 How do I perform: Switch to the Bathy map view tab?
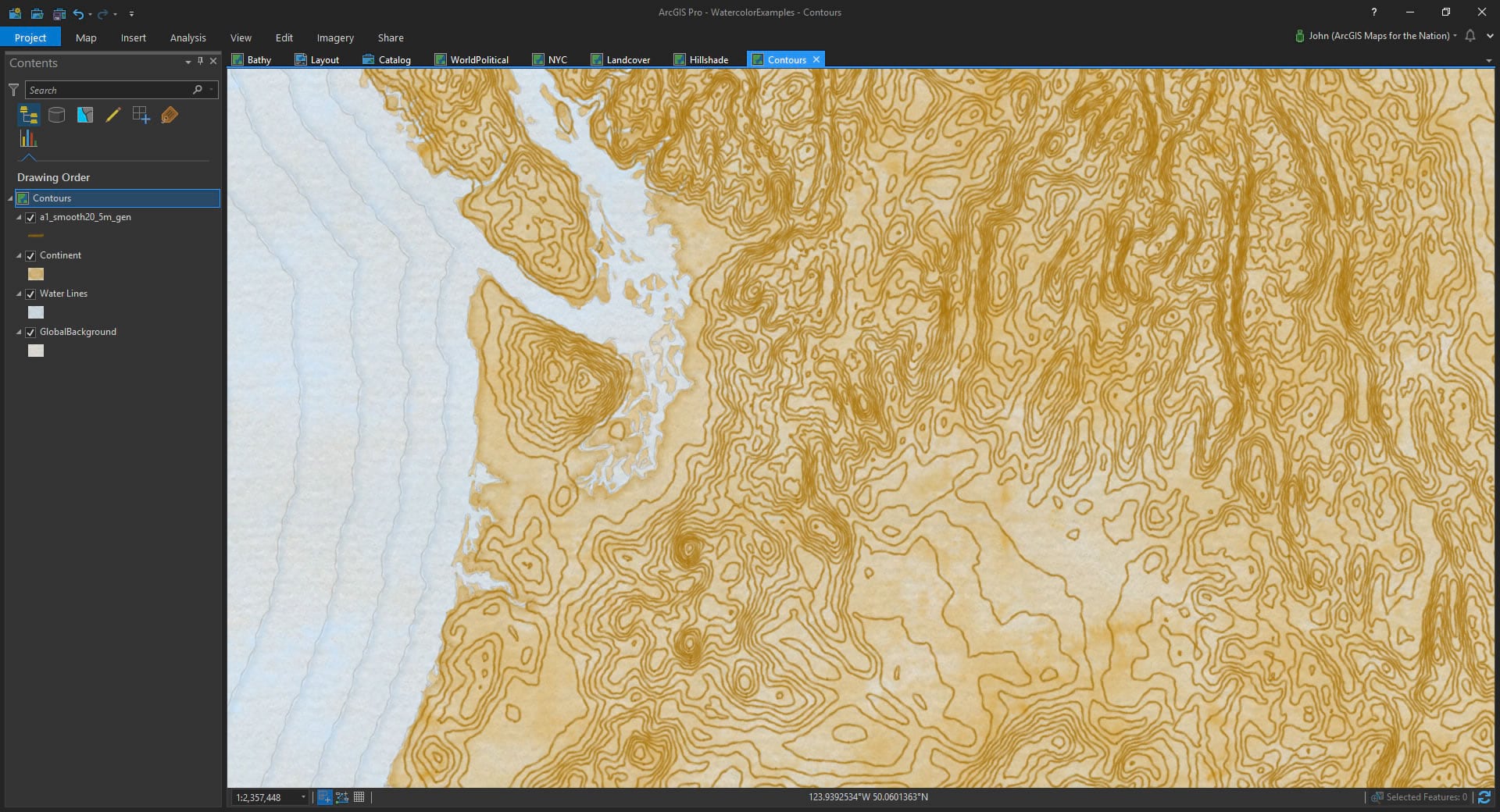(252, 59)
